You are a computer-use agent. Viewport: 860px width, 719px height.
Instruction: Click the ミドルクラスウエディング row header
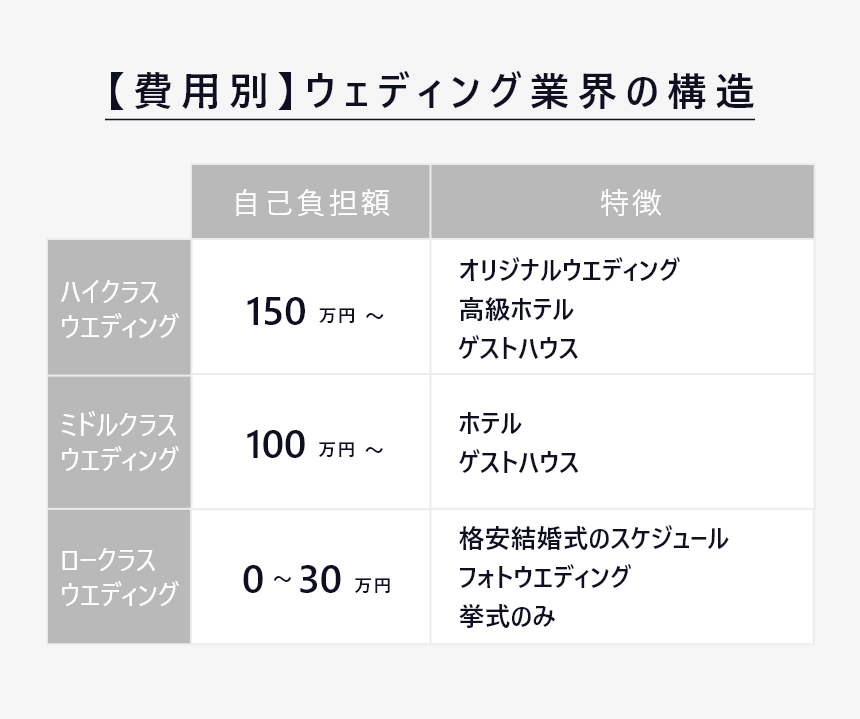pos(119,442)
